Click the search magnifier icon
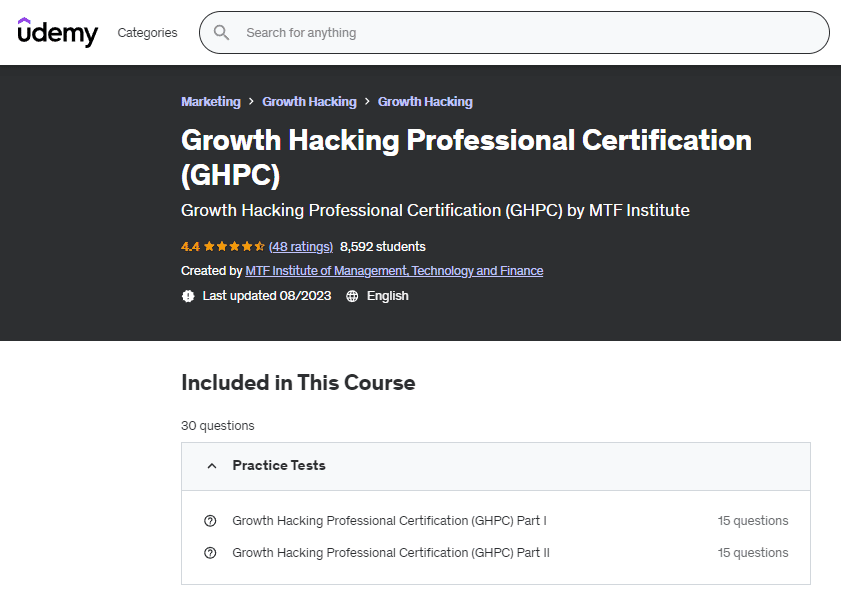Image resolution: width=841 pixels, height=599 pixels. pyautogui.click(x=222, y=33)
